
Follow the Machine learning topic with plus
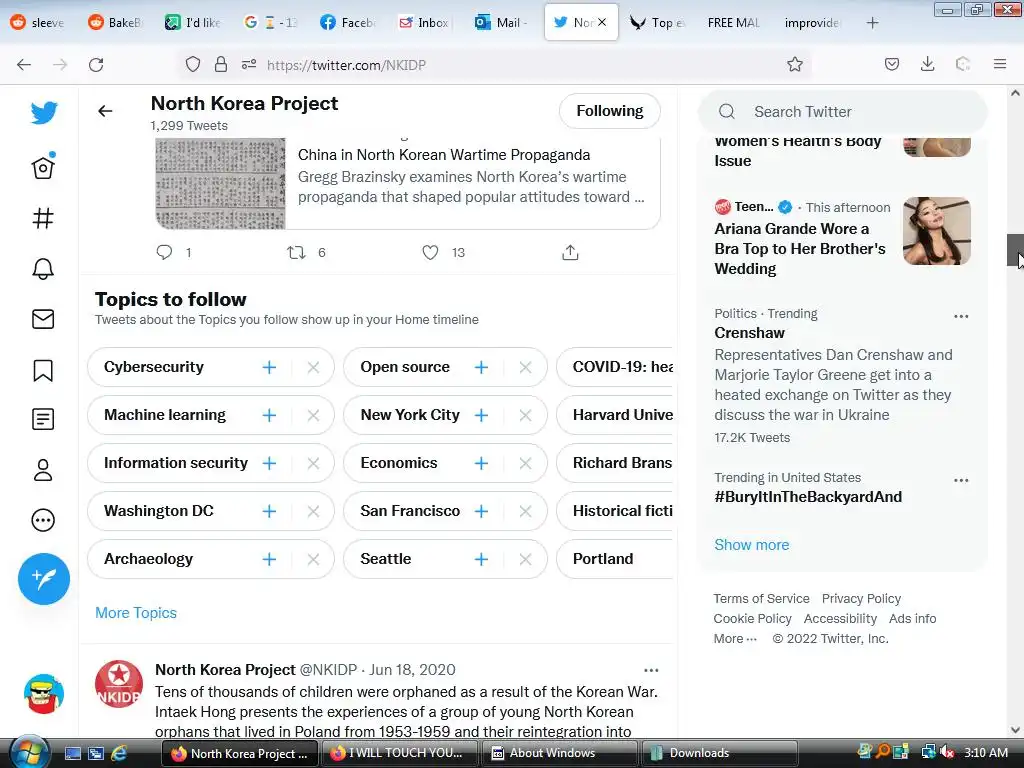pyautogui.click(x=269, y=415)
